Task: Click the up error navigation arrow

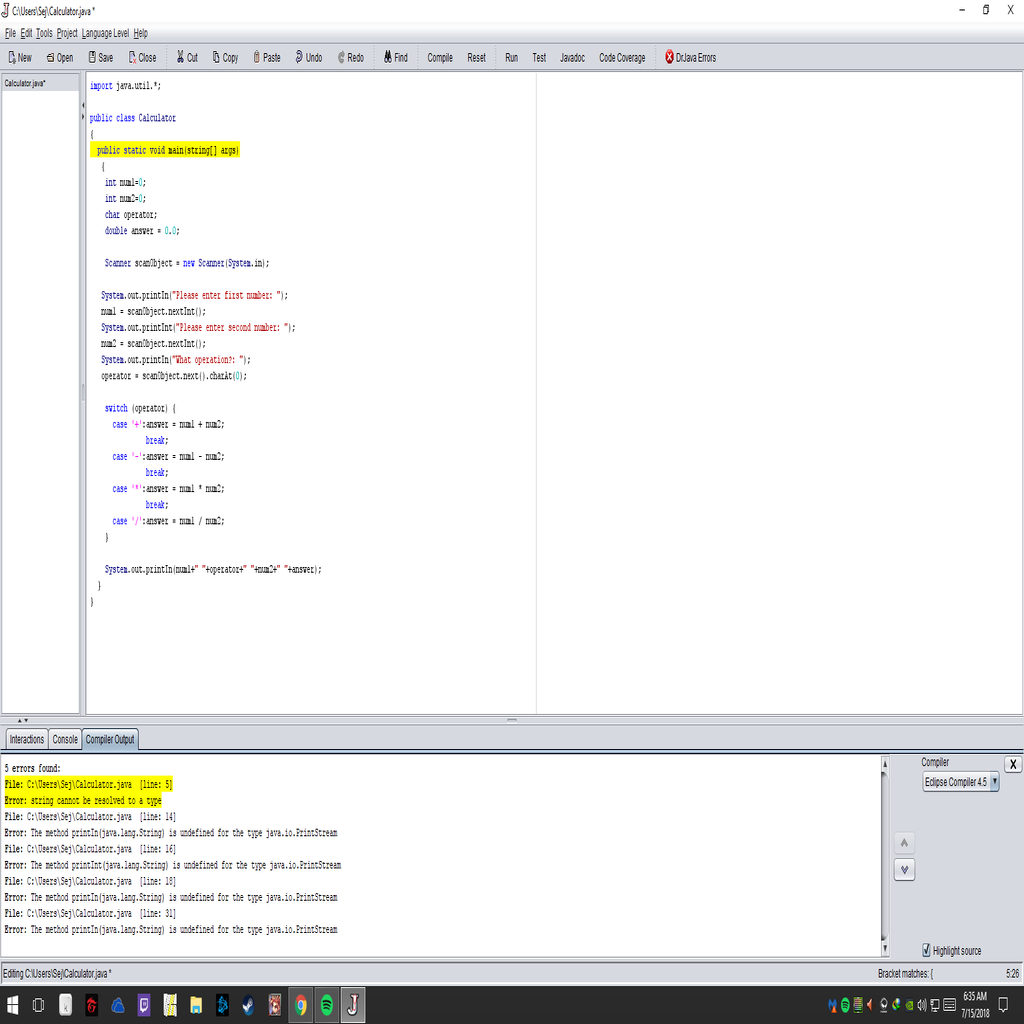Action: 904,842
